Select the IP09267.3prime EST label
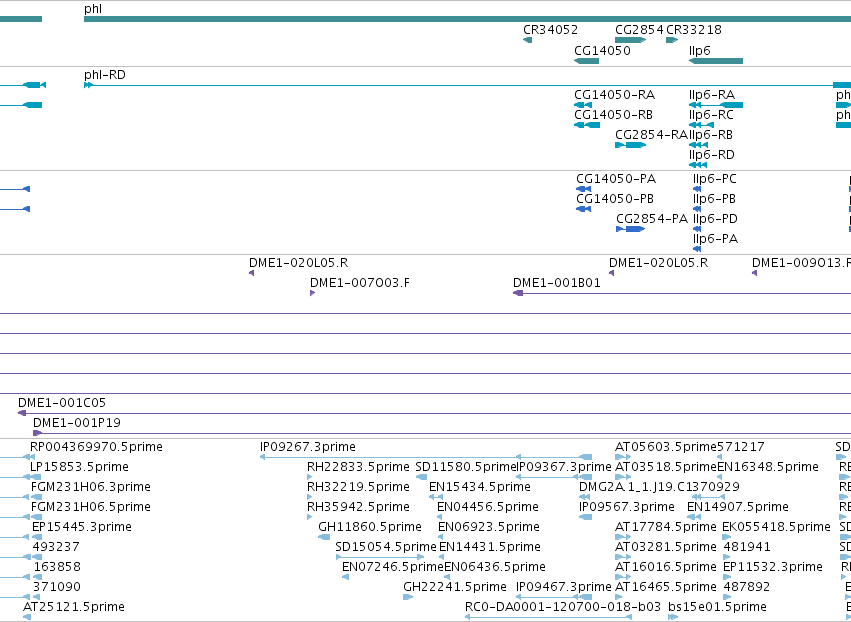 point(308,447)
